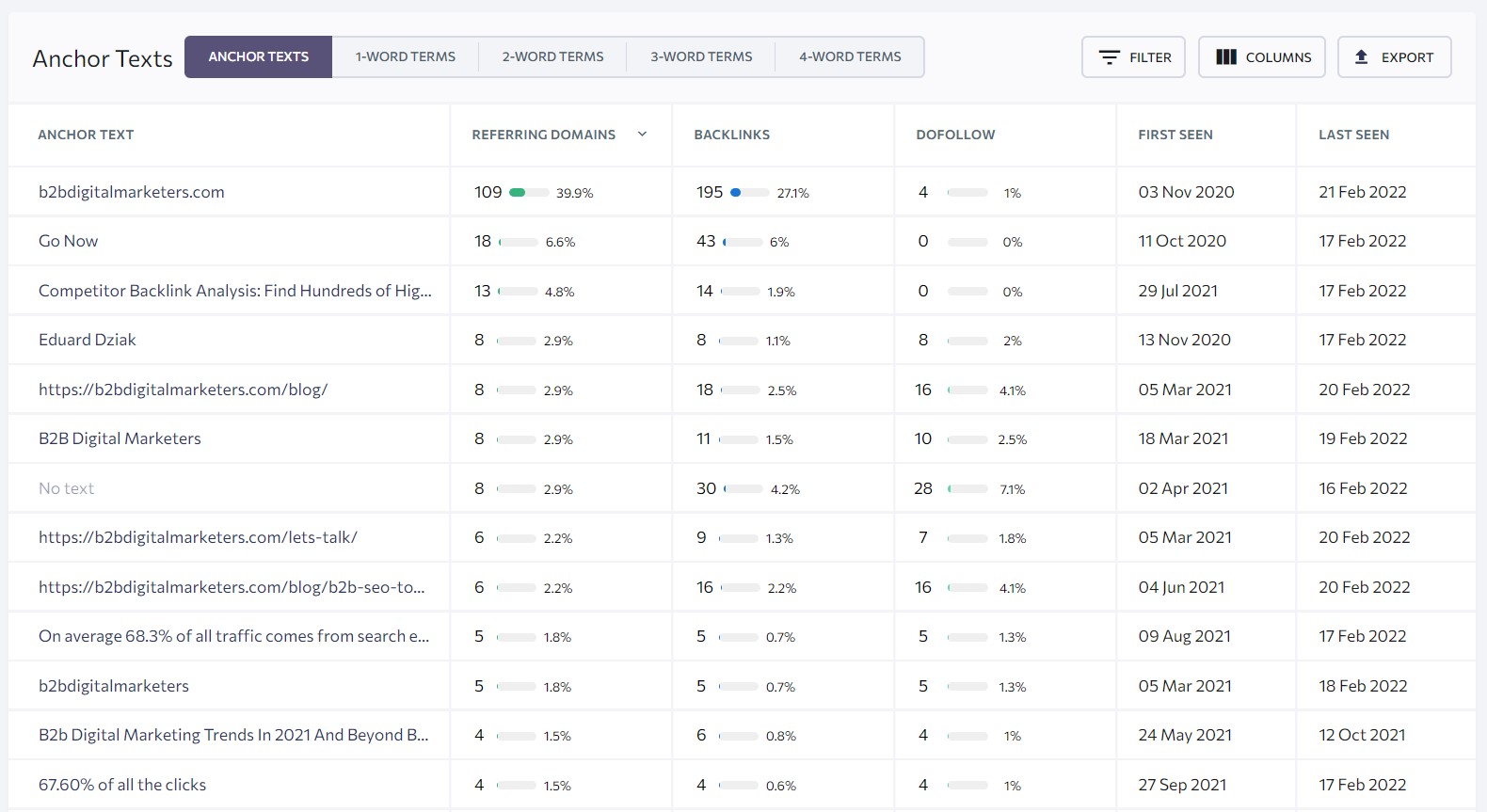Sort by Dofollow column header
Screen dimensions: 1487x812
(955, 135)
